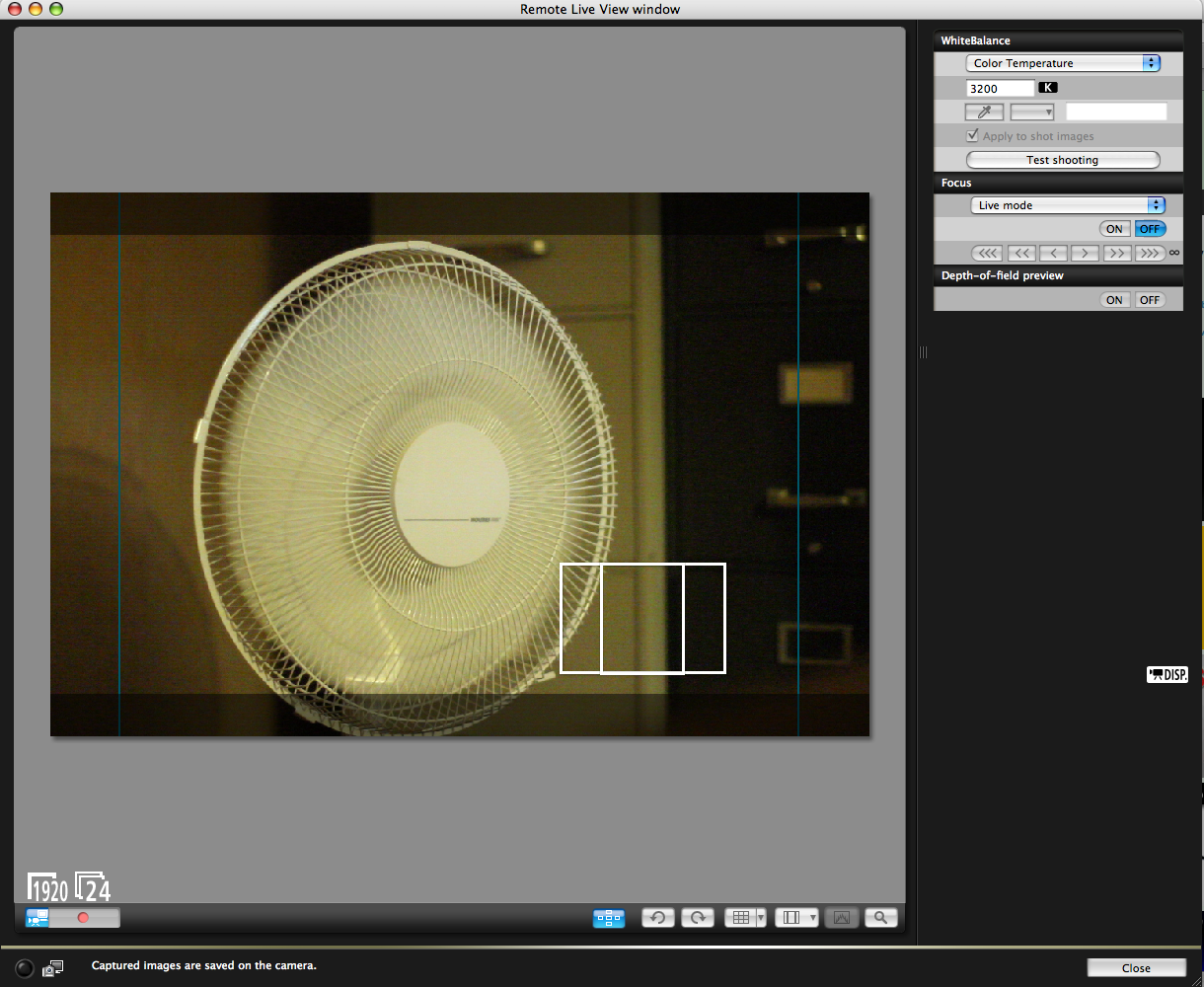Expand the aspect ratio dropdown arrow

(813, 918)
